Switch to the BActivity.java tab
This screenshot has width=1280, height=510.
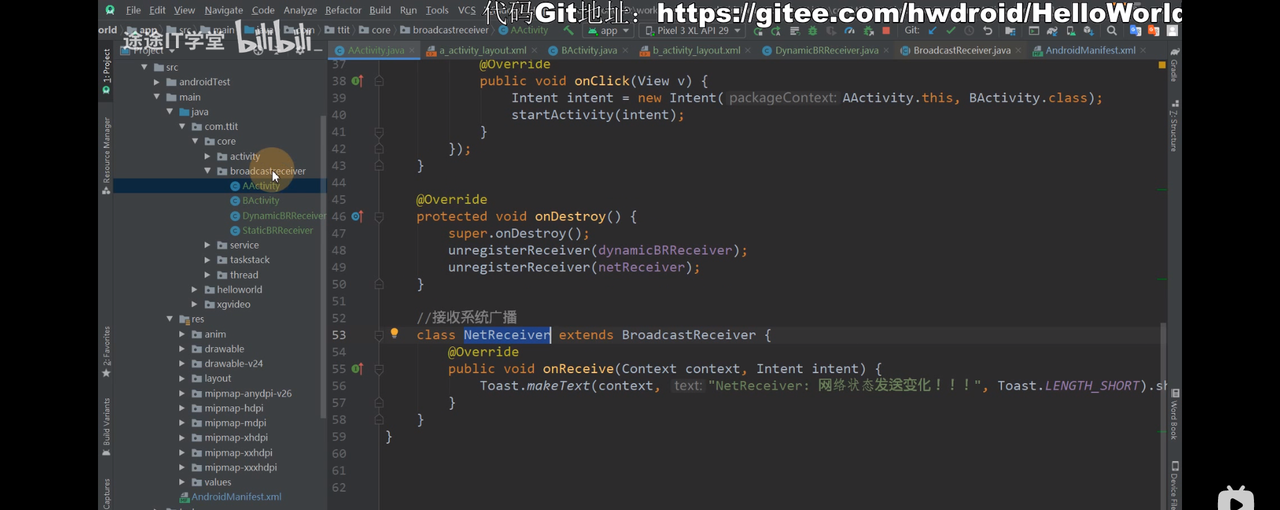click(x=589, y=50)
